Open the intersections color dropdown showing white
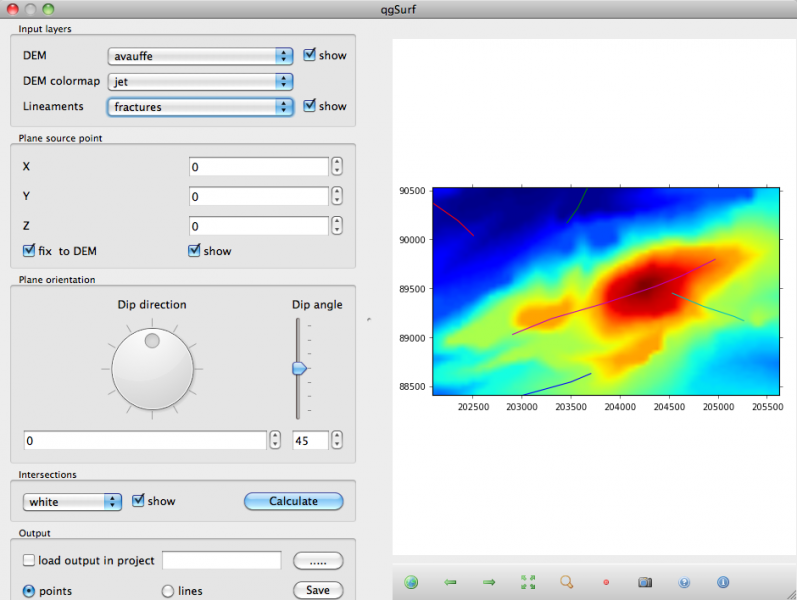Screen dimensions: 797x600 [72, 502]
